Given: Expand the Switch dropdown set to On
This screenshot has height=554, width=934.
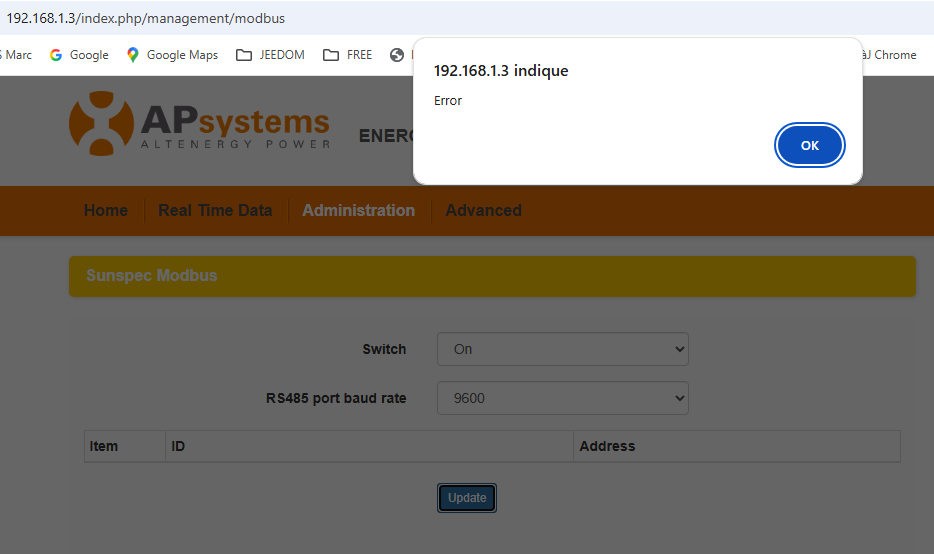Looking at the screenshot, I should point(563,349).
